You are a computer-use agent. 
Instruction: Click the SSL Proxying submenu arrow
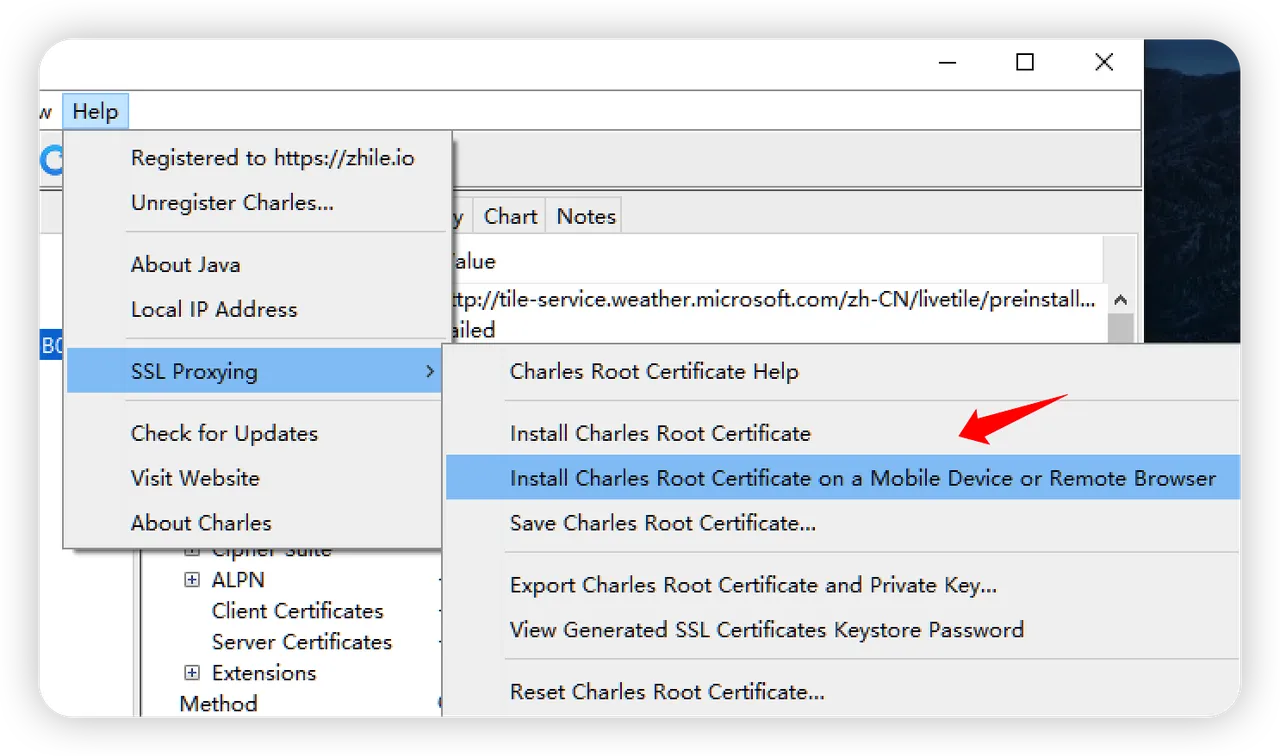point(430,372)
